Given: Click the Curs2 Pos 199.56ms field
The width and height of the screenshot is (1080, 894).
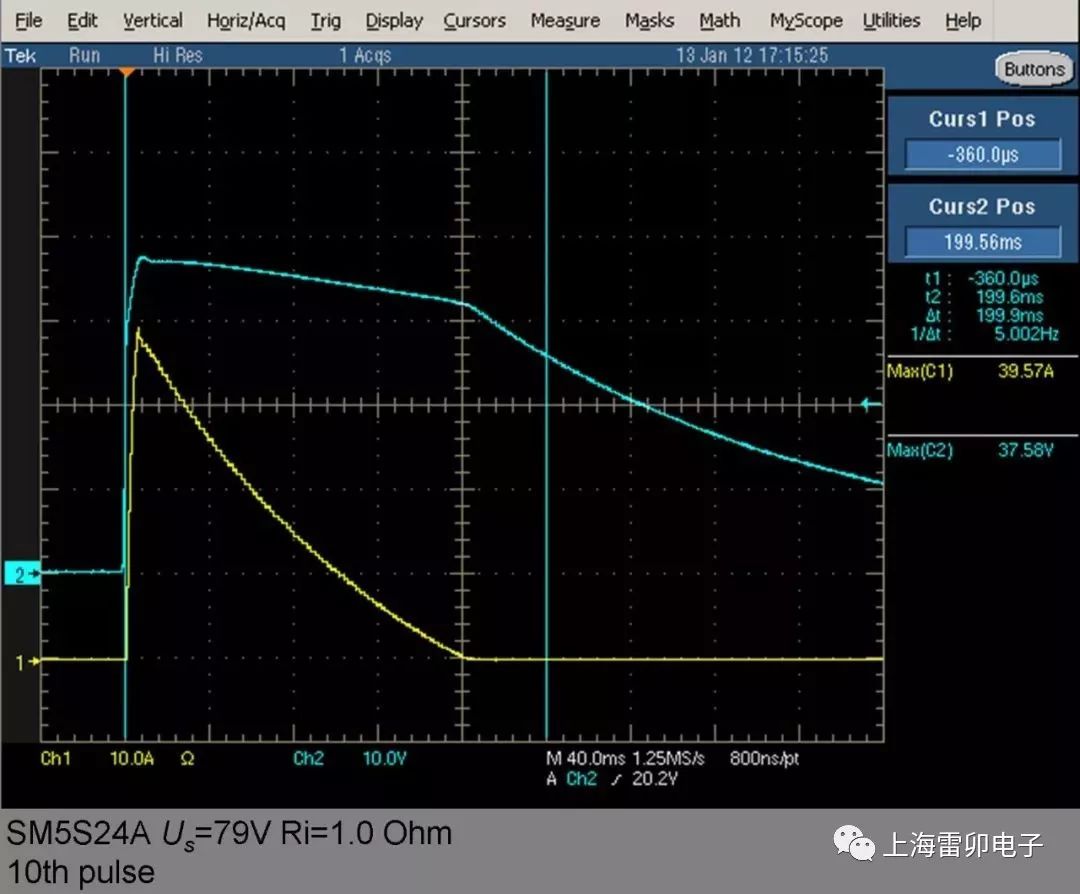Looking at the screenshot, I should coord(981,241).
